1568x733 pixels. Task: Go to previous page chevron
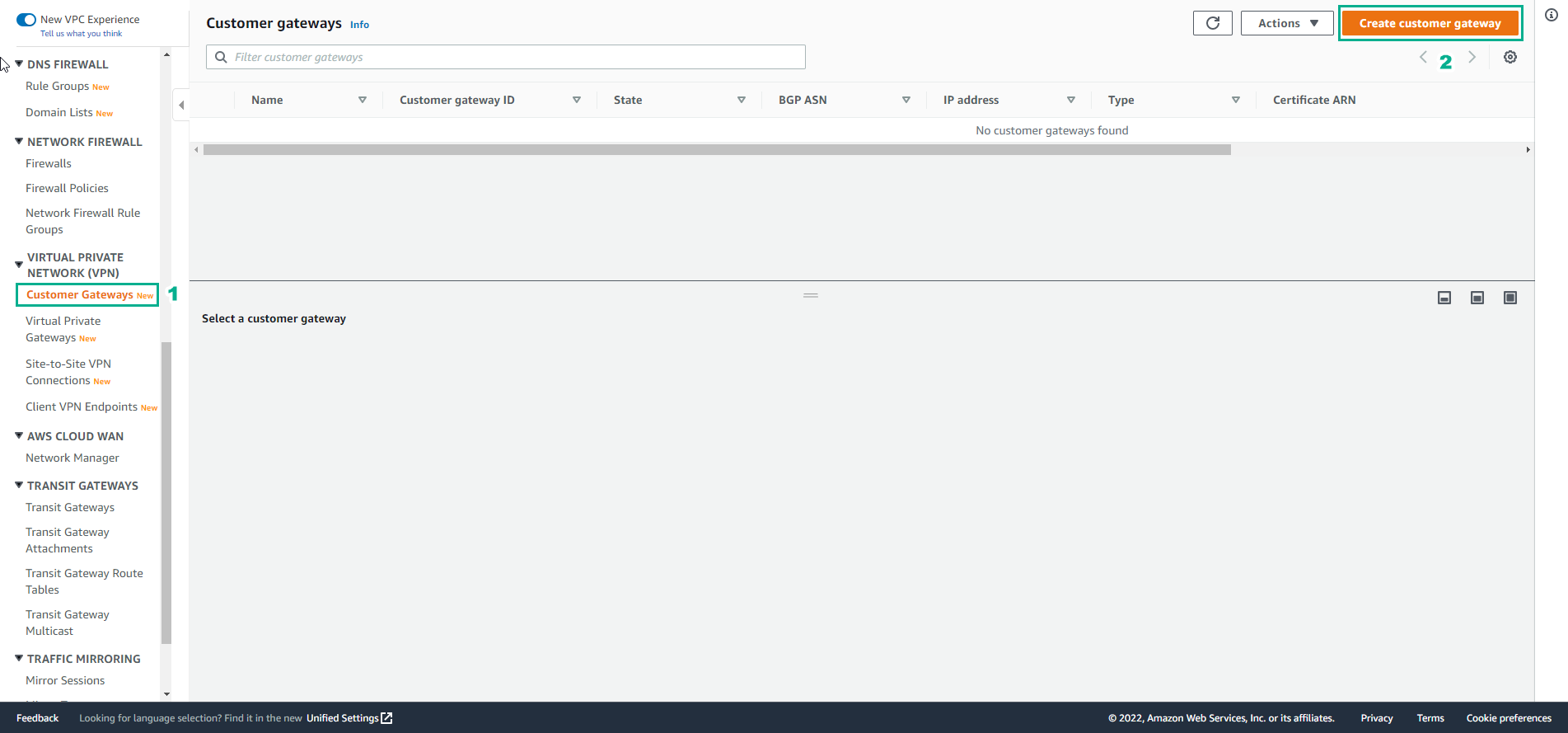click(1423, 57)
